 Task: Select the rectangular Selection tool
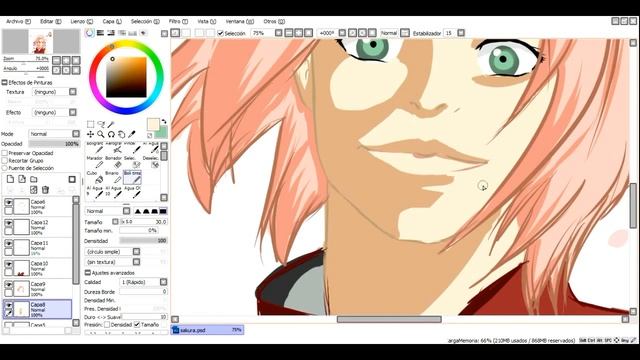[90, 124]
